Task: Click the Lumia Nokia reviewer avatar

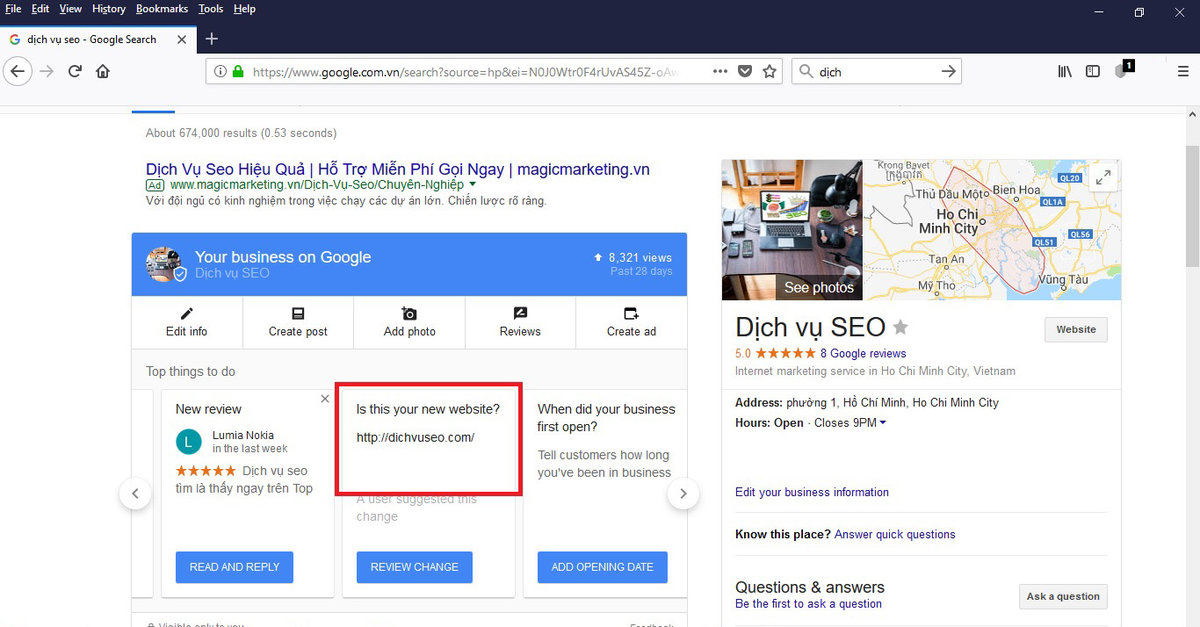Action: pos(188,441)
